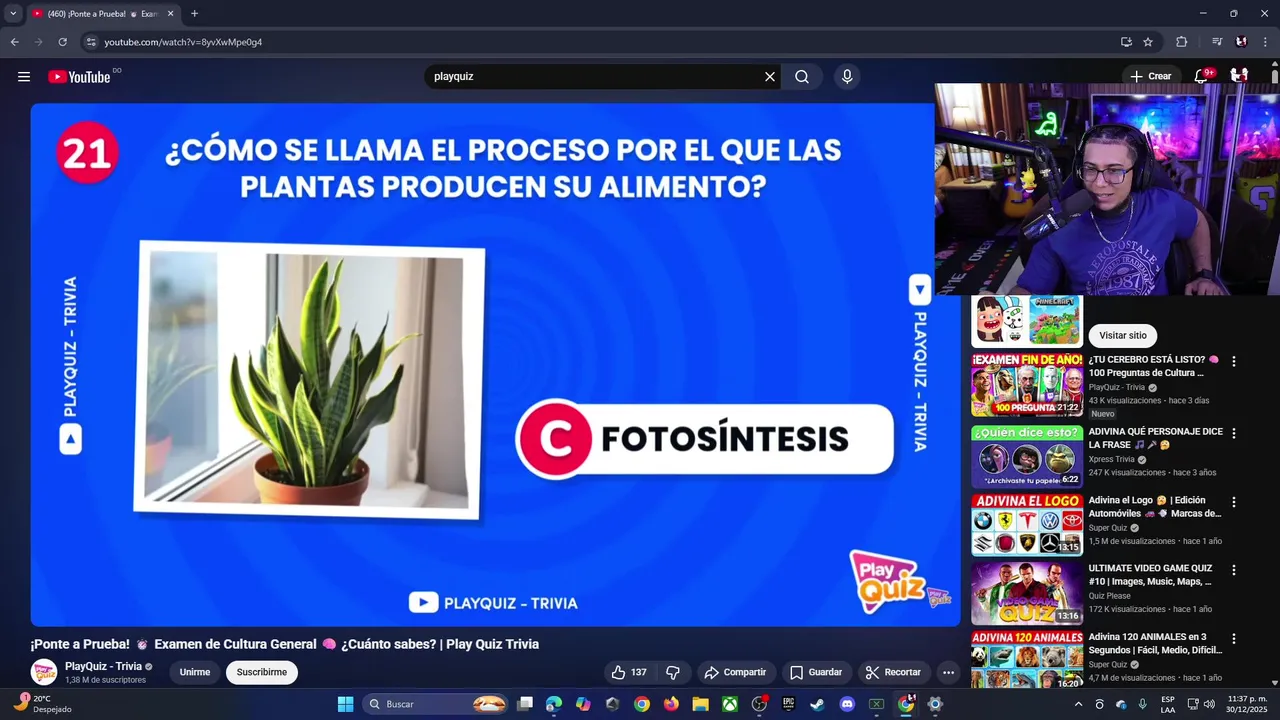Open the 100 Preguntas de Cultura thumbnail

click(1027, 384)
